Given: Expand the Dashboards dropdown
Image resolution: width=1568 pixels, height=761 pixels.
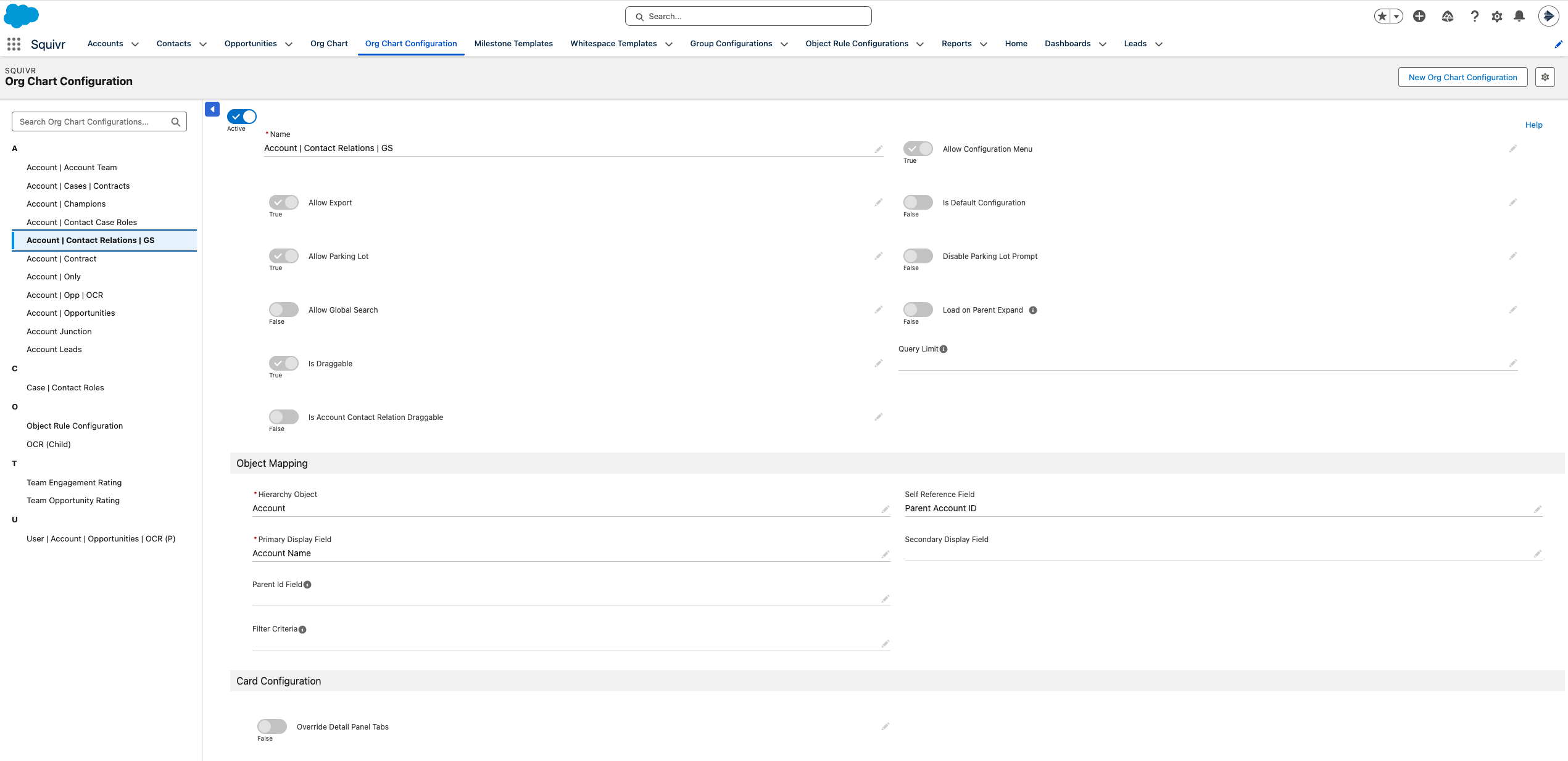Looking at the screenshot, I should tap(1103, 44).
